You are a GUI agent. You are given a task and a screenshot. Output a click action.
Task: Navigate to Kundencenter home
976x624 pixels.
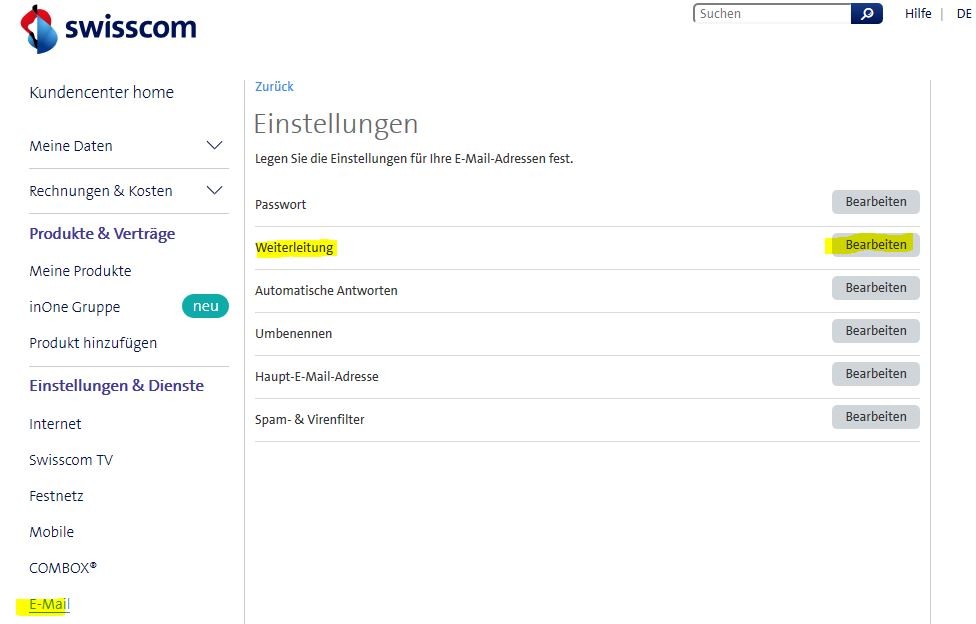coord(101,92)
